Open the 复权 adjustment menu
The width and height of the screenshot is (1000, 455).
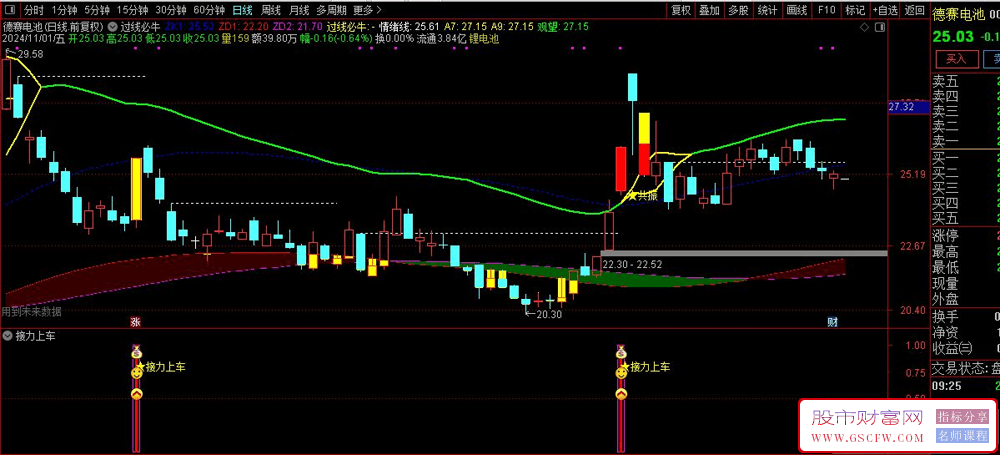point(681,10)
